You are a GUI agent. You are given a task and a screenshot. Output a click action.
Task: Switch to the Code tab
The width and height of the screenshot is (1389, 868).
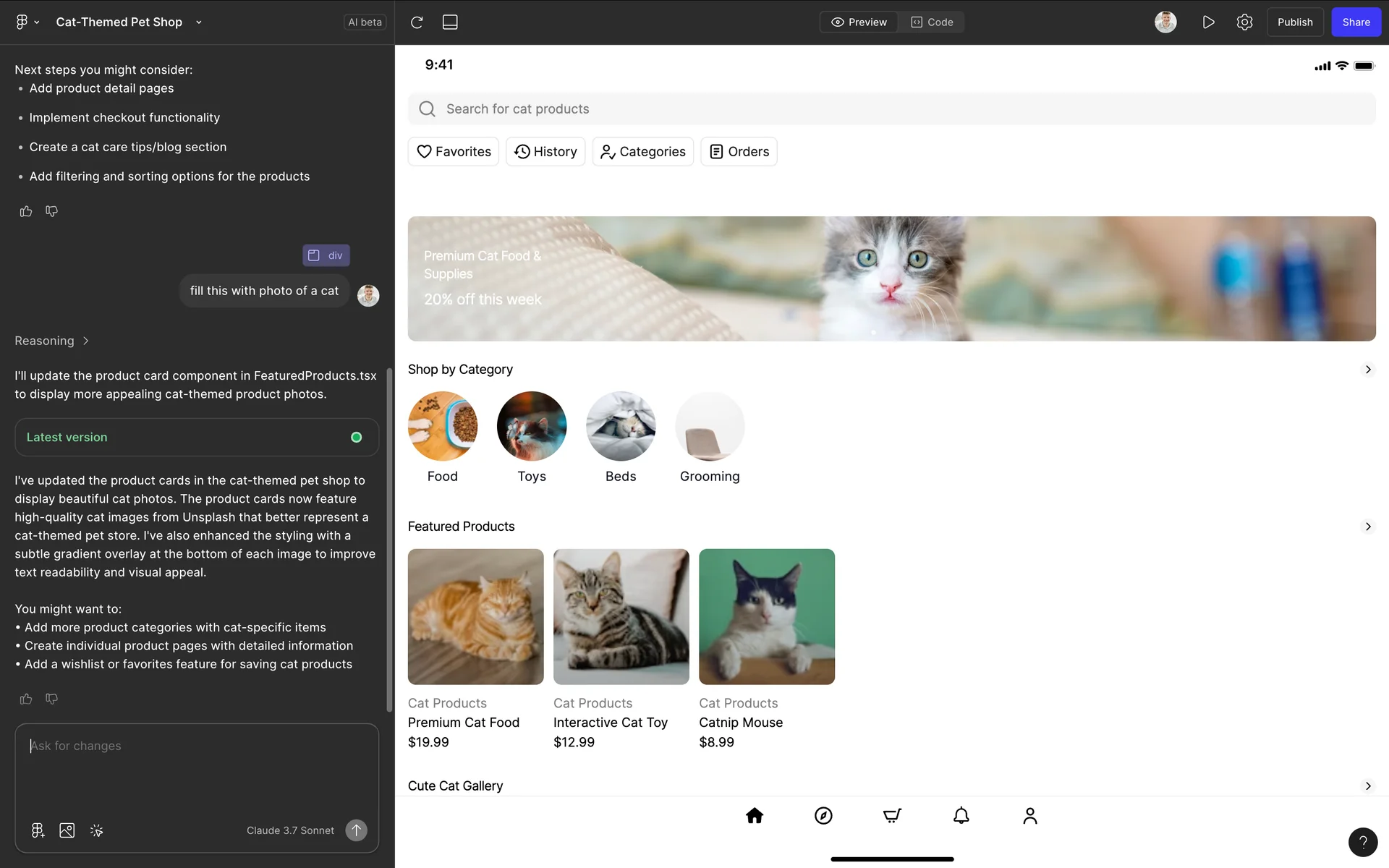pos(932,22)
